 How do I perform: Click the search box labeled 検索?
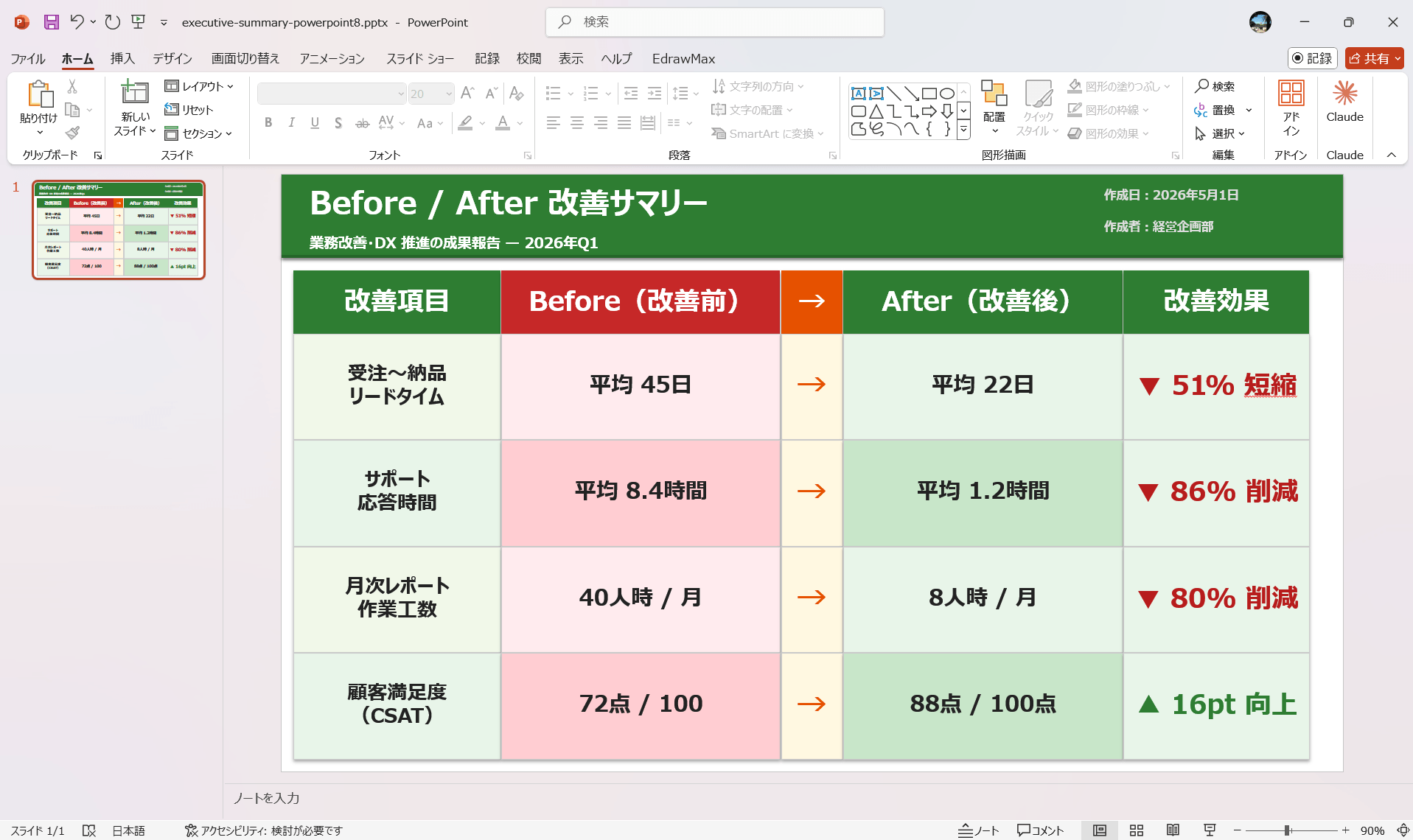pos(715,22)
